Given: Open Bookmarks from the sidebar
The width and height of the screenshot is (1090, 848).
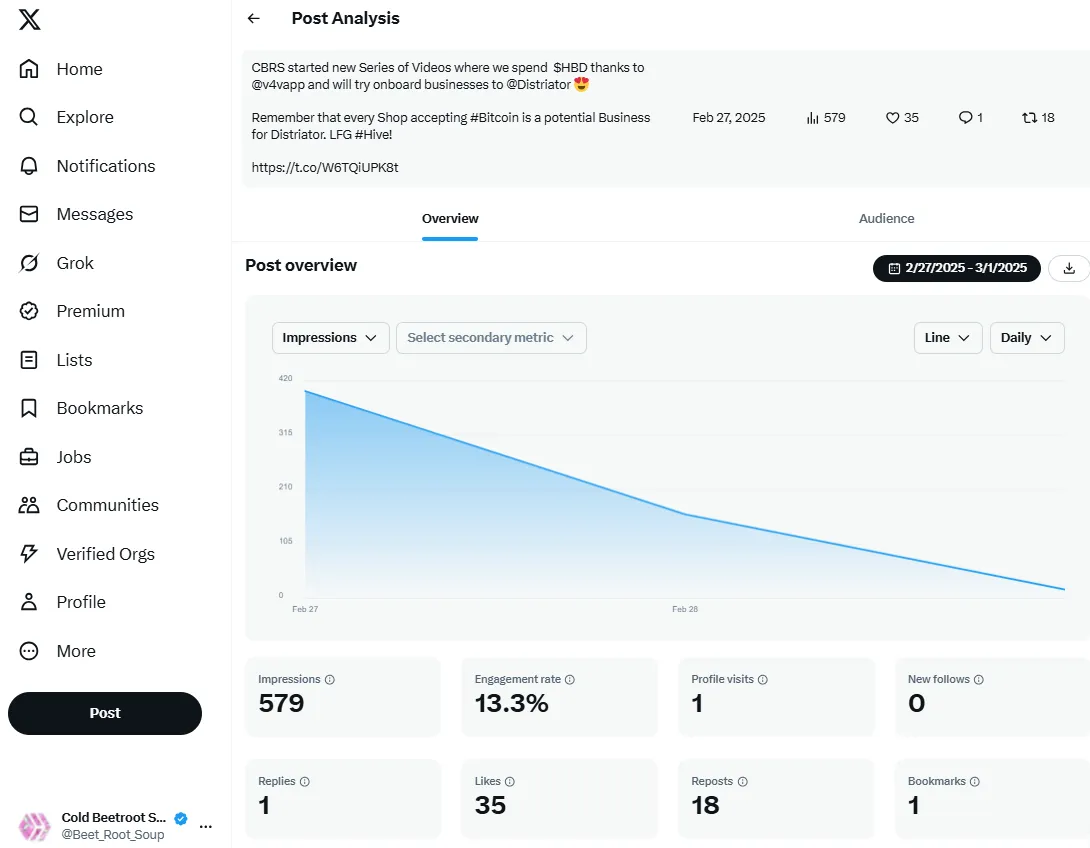Looking at the screenshot, I should pos(99,408).
